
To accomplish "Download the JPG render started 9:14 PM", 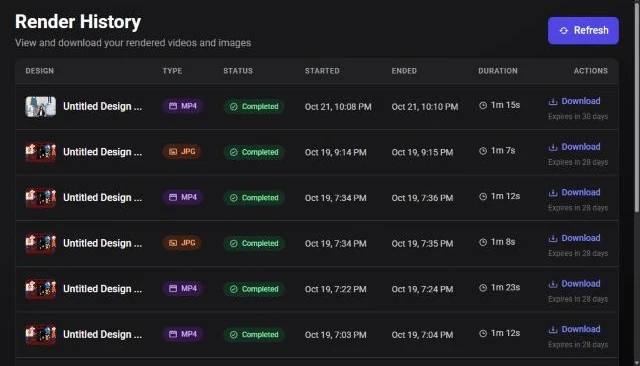I will pyautogui.click(x=574, y=147).
